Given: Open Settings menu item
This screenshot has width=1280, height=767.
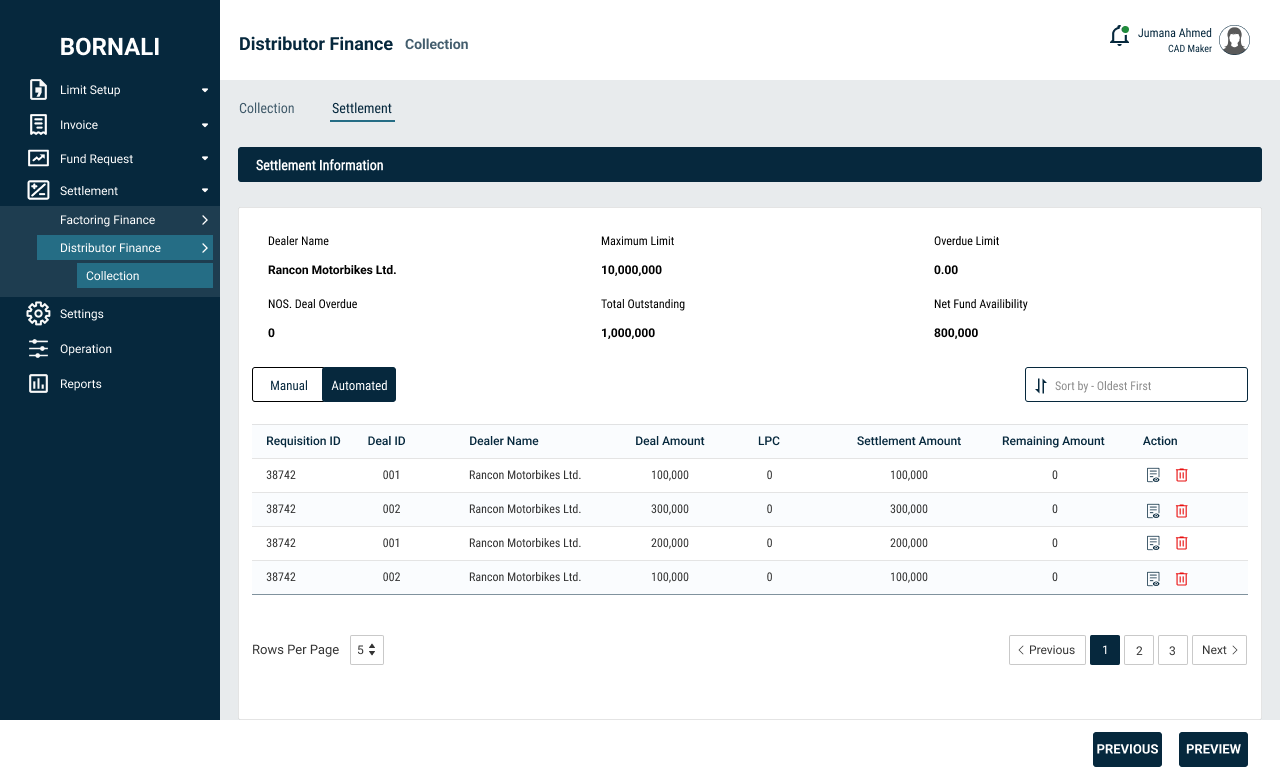Looking at the screenshot, I should [82, 314].
